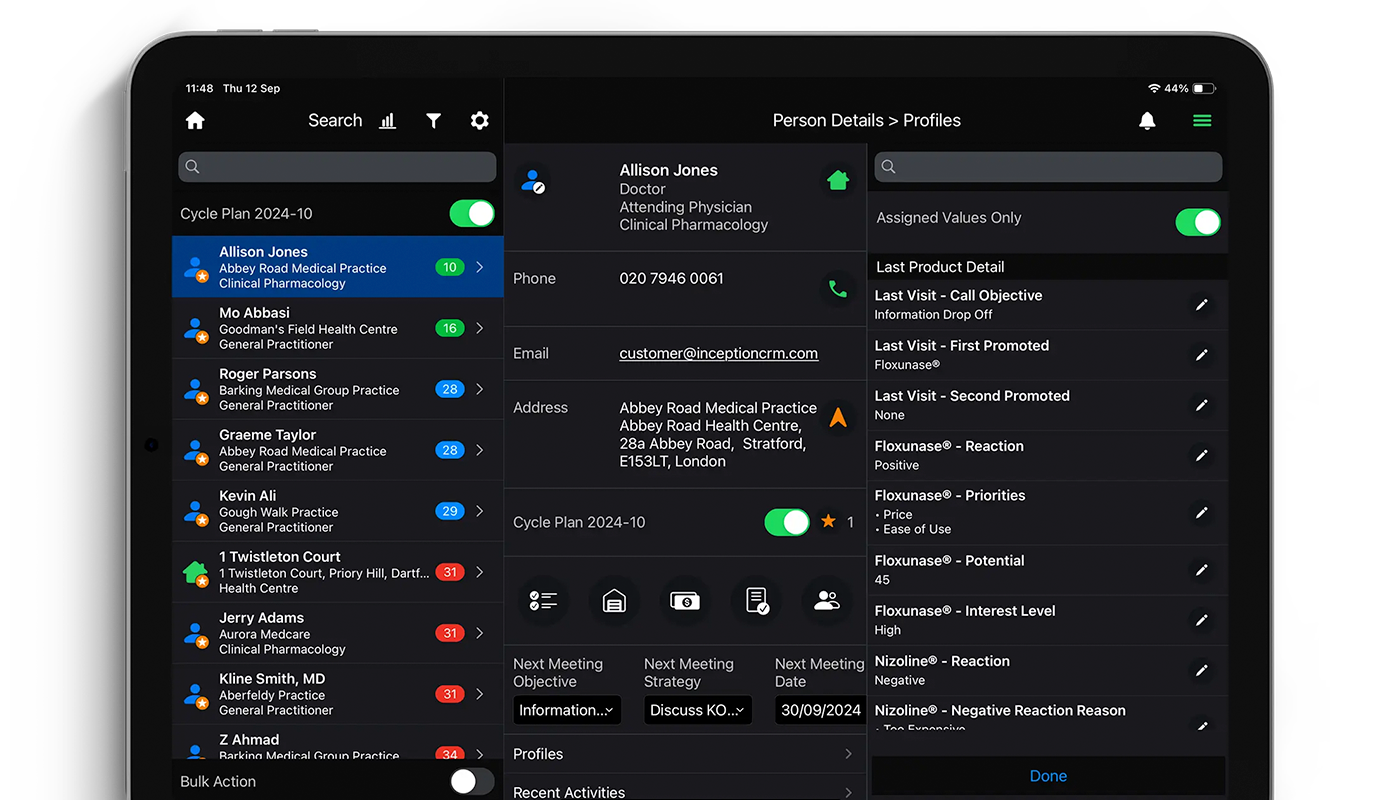This screenshot has height=800, width=1400.
Task: Tap the green 10 badge on Allison Jones
Action: (450, 267)
